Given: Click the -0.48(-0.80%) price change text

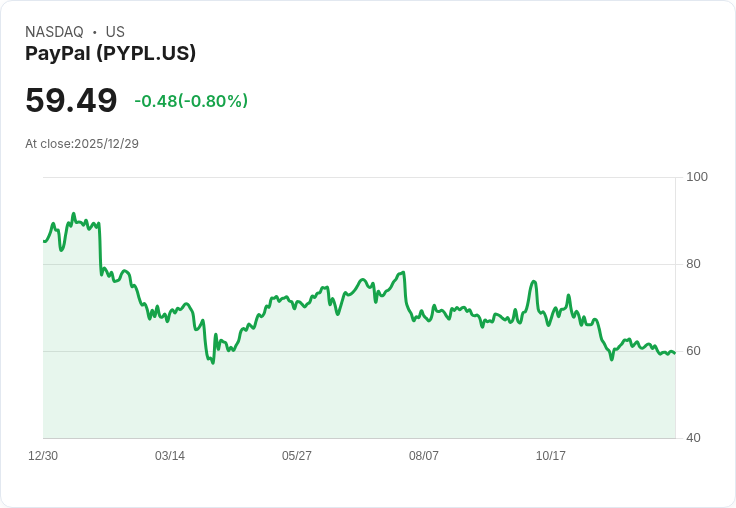Looking at the screenshot, I should click(x=191, y=101).
